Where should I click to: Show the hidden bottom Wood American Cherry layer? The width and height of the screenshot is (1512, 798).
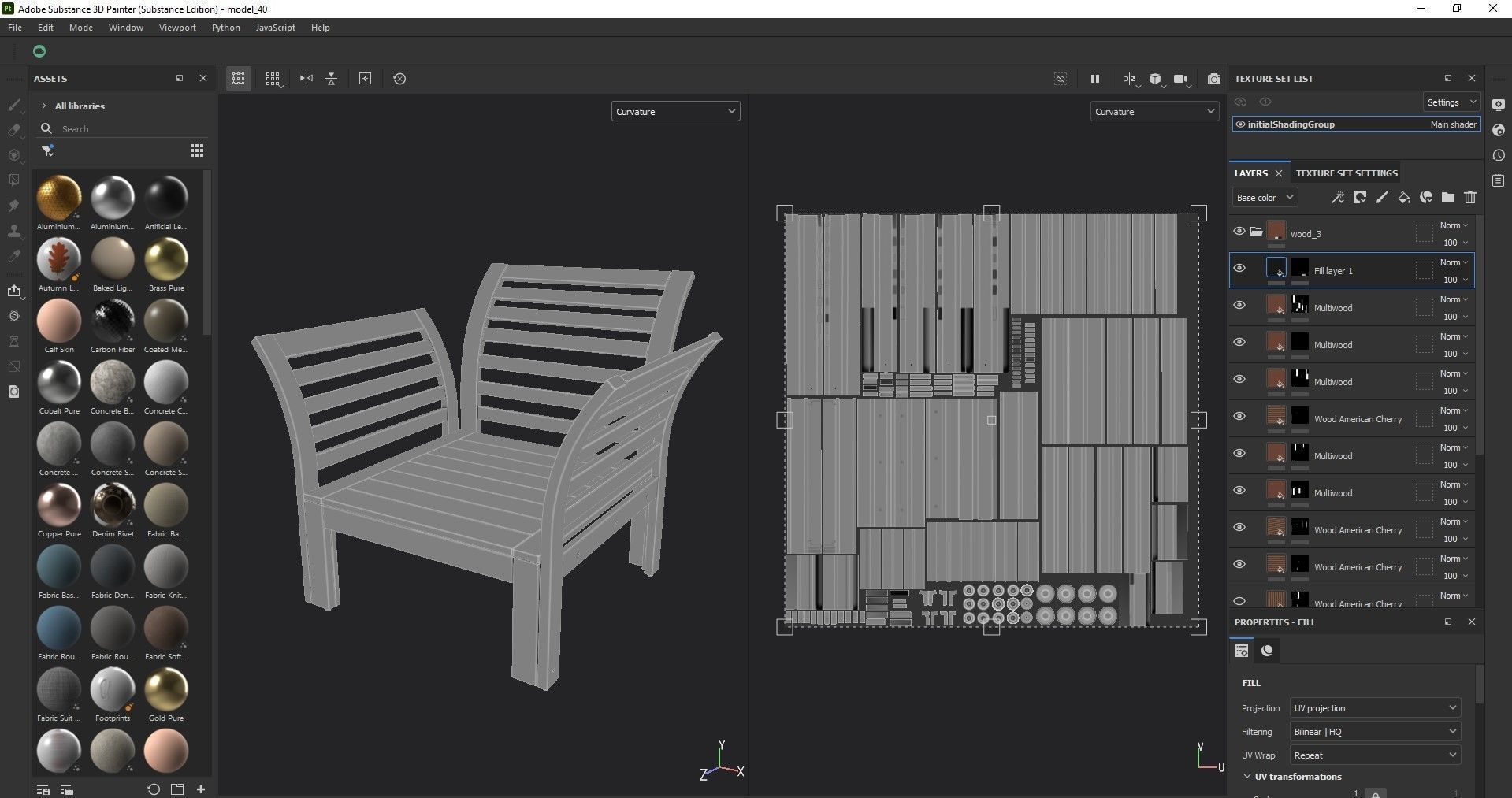coord(1239,601)
